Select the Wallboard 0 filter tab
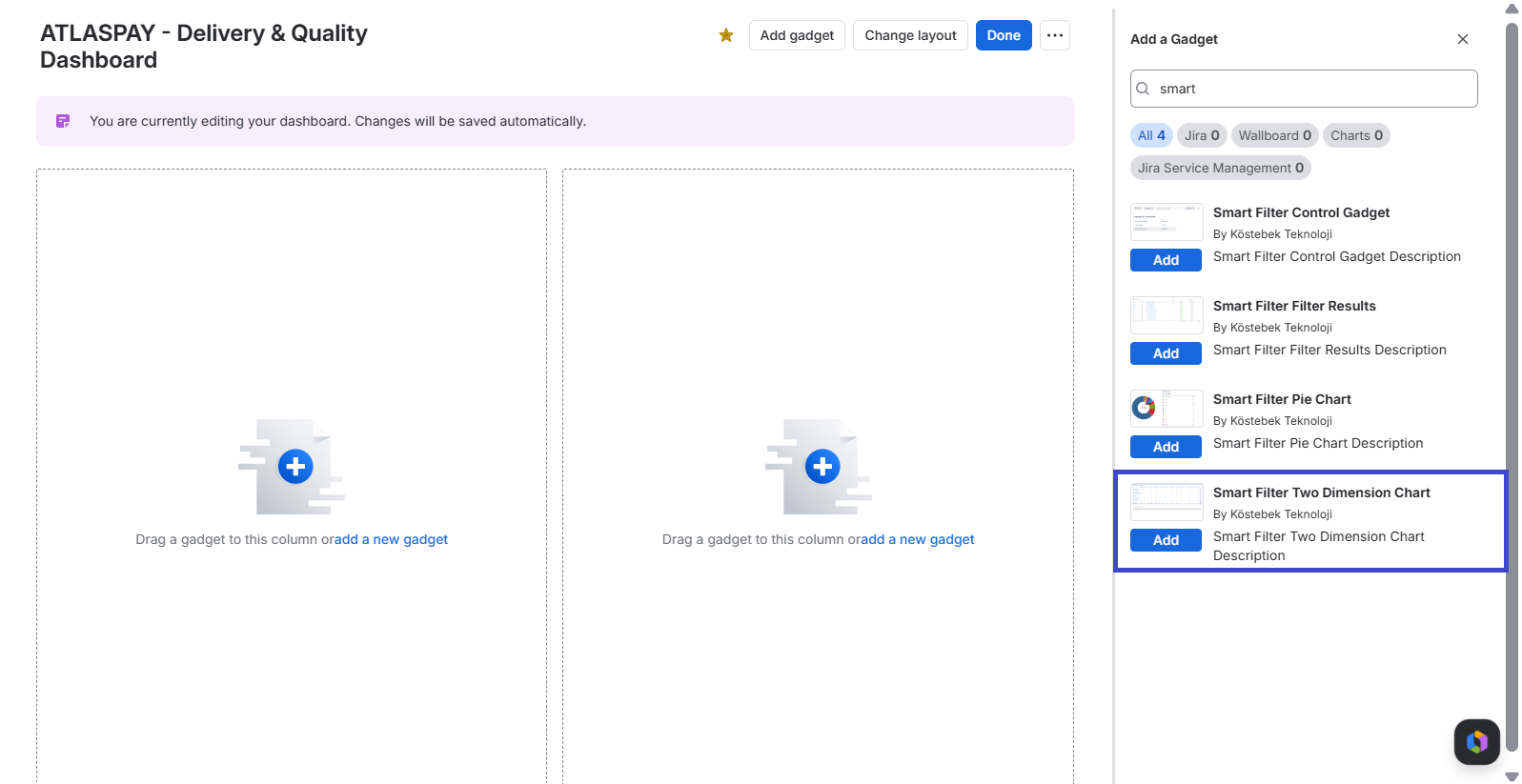The height and width of the screenshot is (784, 1522). [x=1275, y=135]
